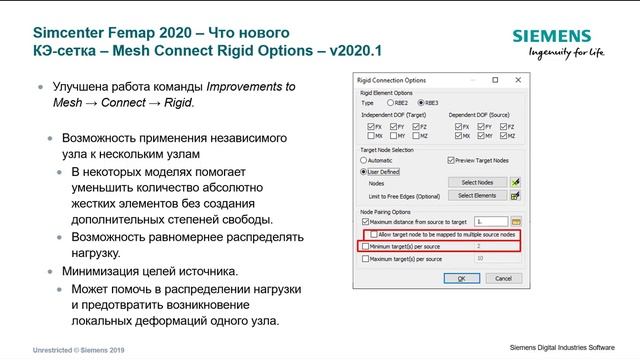This screenshot has width=640, height=360.
Task: Click the measure distance icon beside distance field
Action: [516, 222]
